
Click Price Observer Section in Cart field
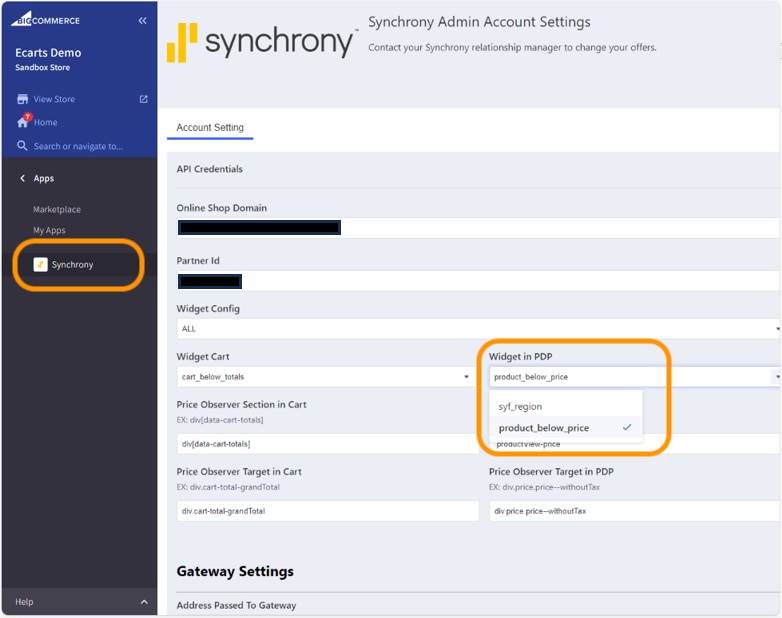pos(328,443)
